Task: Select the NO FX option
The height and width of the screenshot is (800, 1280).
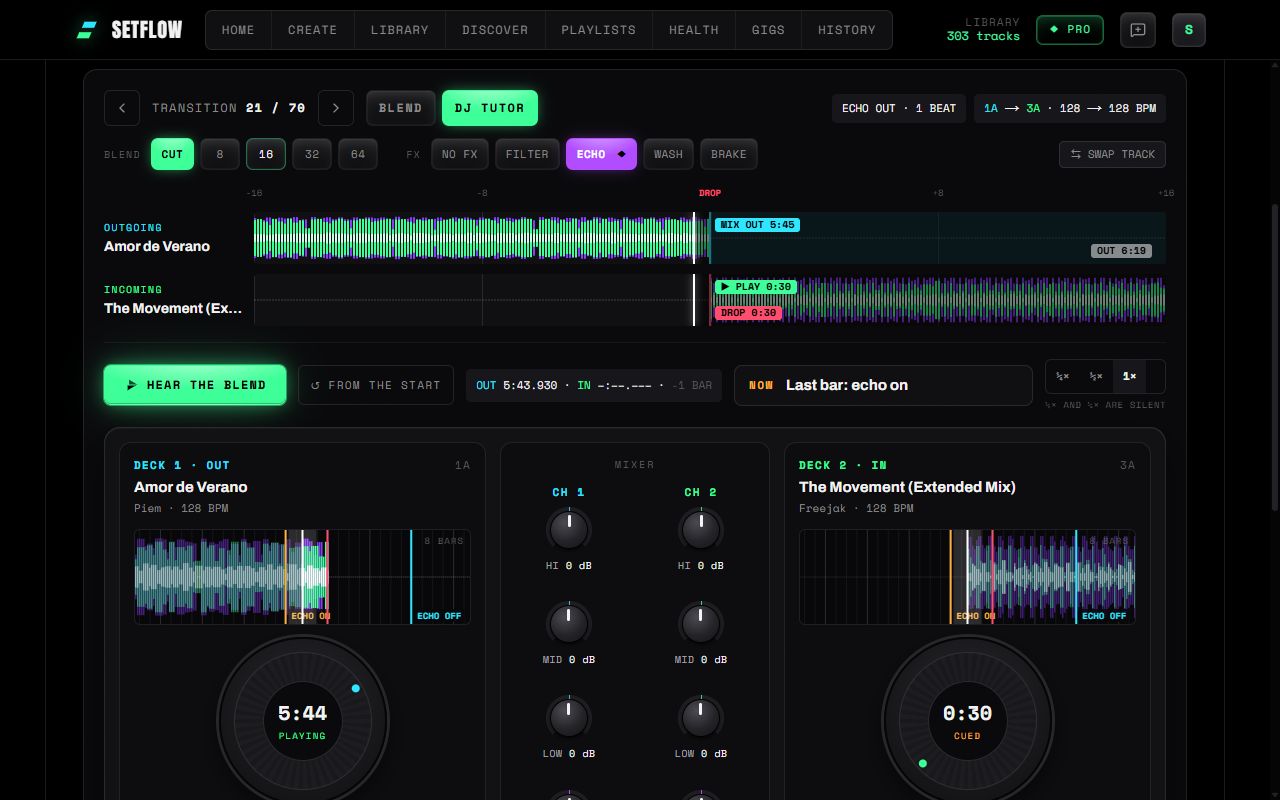Action: pos(460,154)
